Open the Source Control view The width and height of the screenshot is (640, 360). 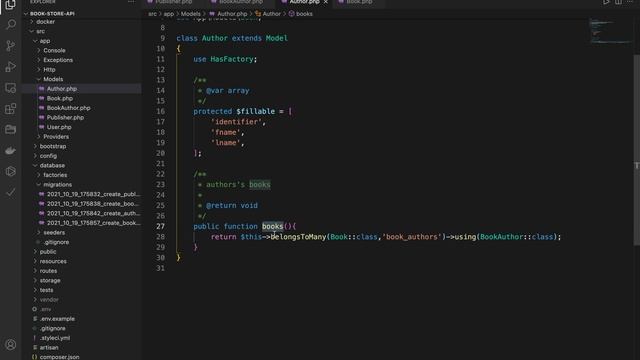11,45
